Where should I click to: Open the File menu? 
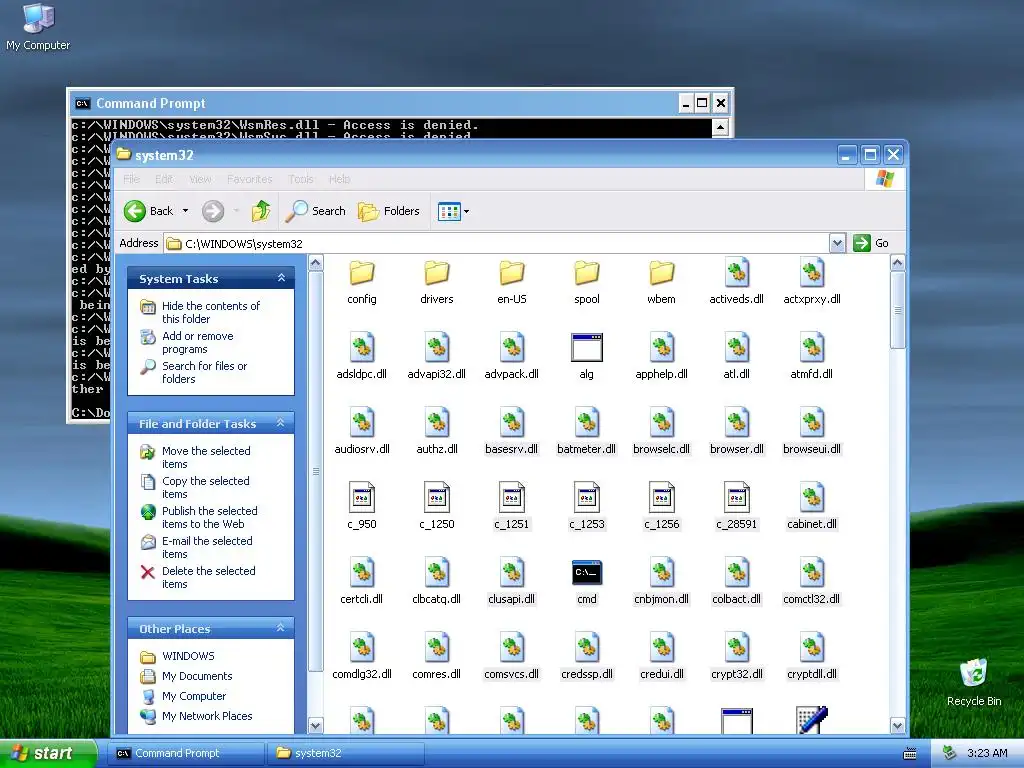(131, 179)
